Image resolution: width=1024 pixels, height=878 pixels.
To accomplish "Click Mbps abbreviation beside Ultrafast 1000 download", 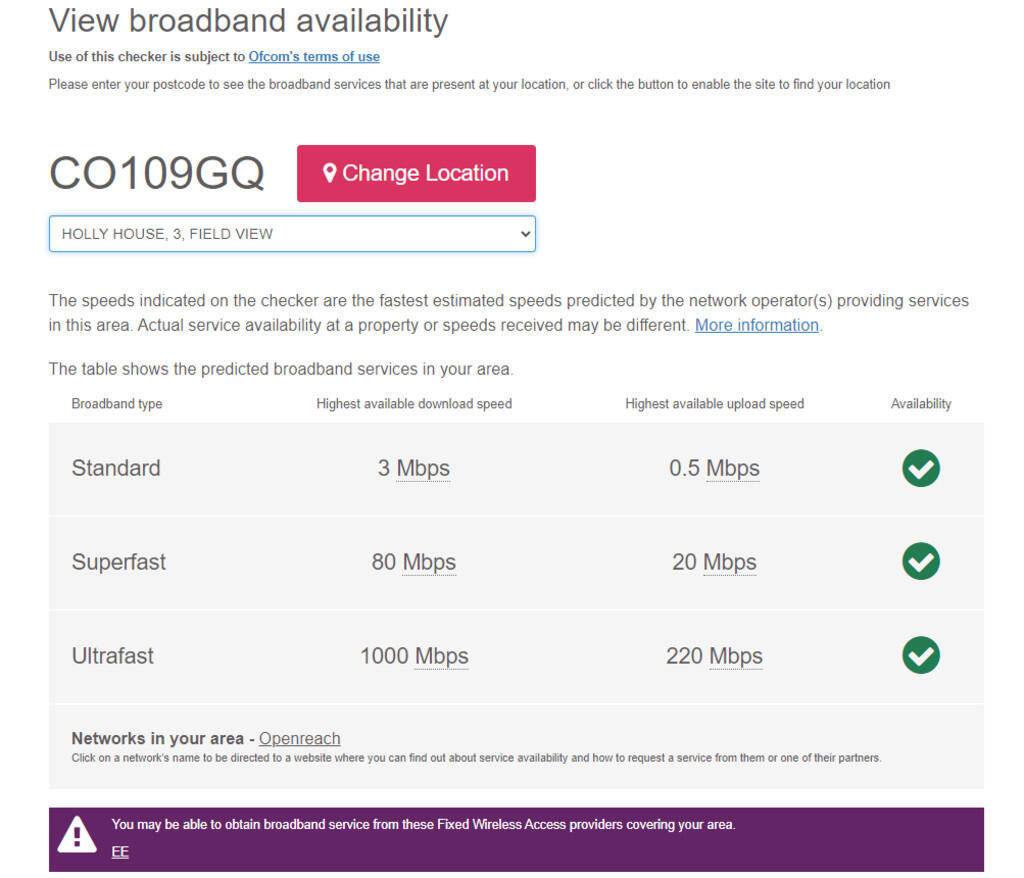I will coord(441,656).
